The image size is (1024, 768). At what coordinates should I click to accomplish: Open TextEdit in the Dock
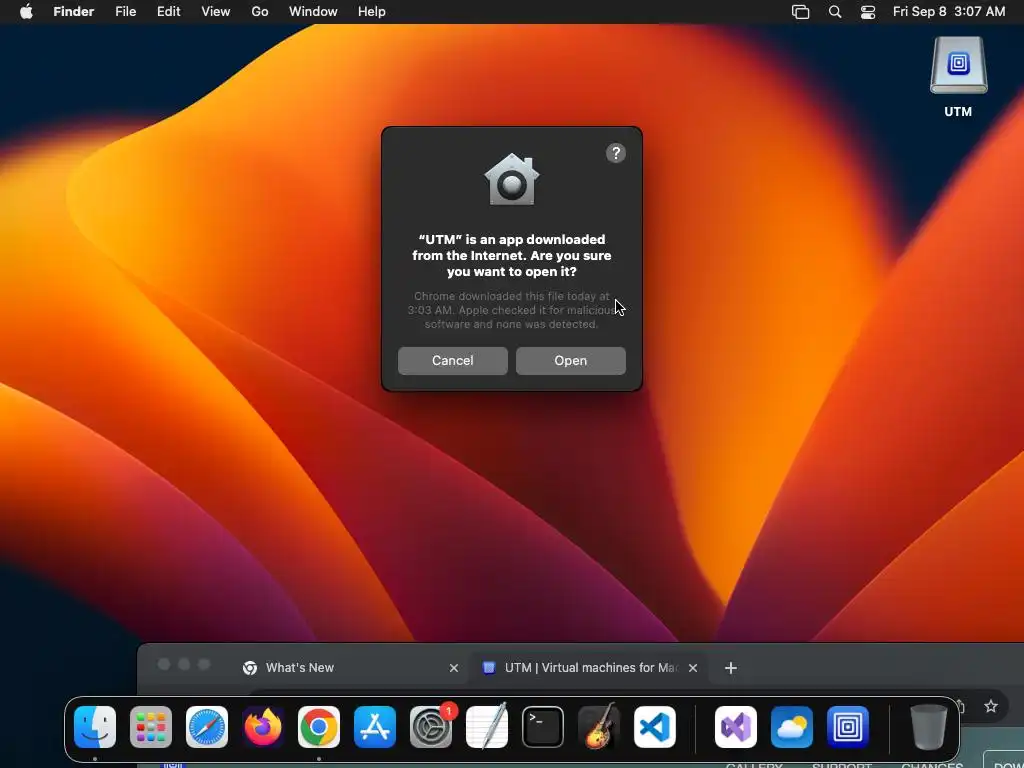pyautogui.click(x=487, y=727)
